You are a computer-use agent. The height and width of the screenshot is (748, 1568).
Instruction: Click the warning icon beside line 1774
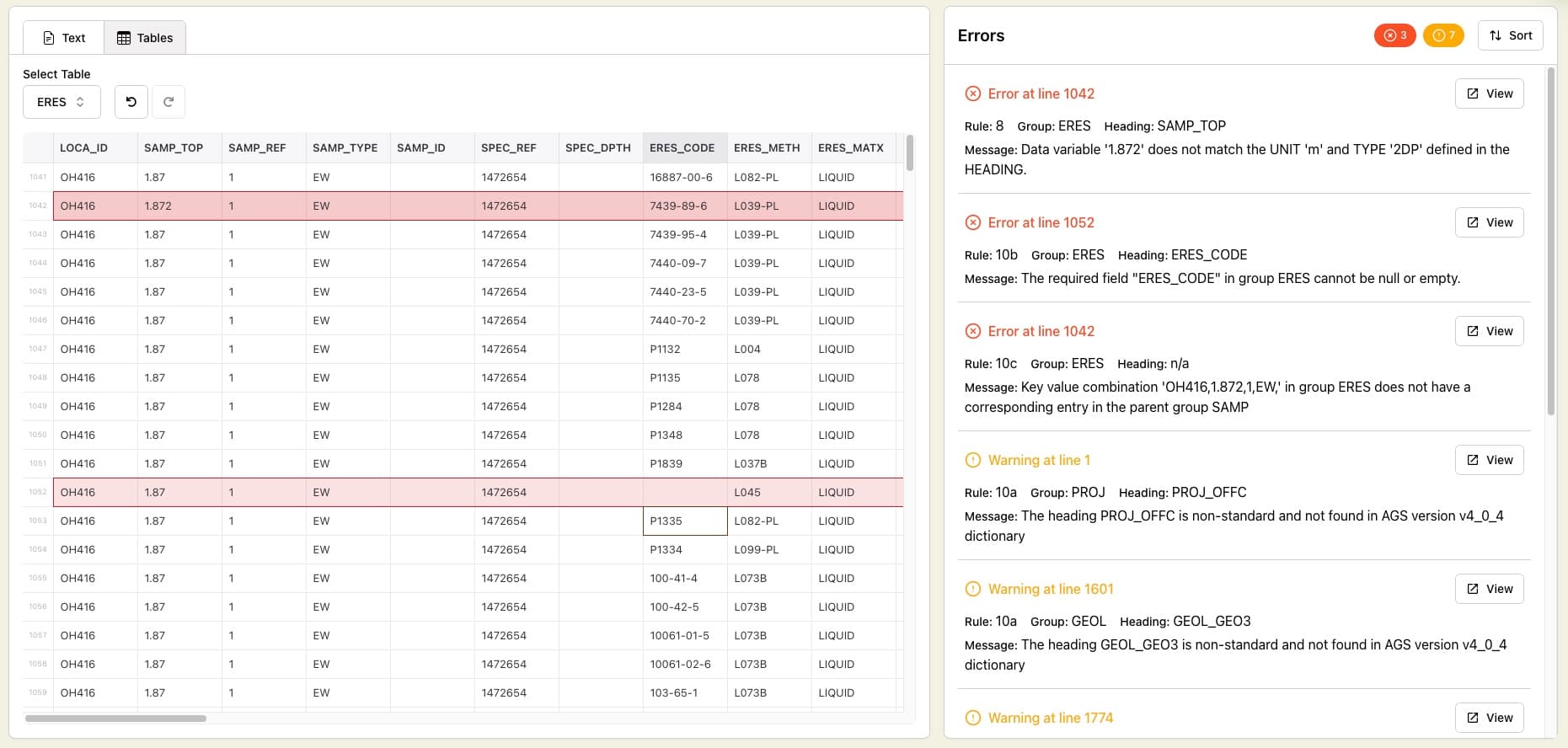pos(973,718)
